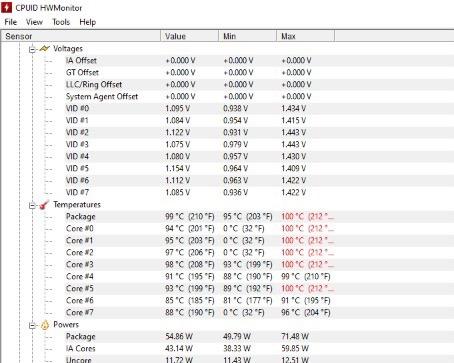Click Package temperature min 95 °C
The width and height of the screenshot is (454, 363).
[248, 217]
